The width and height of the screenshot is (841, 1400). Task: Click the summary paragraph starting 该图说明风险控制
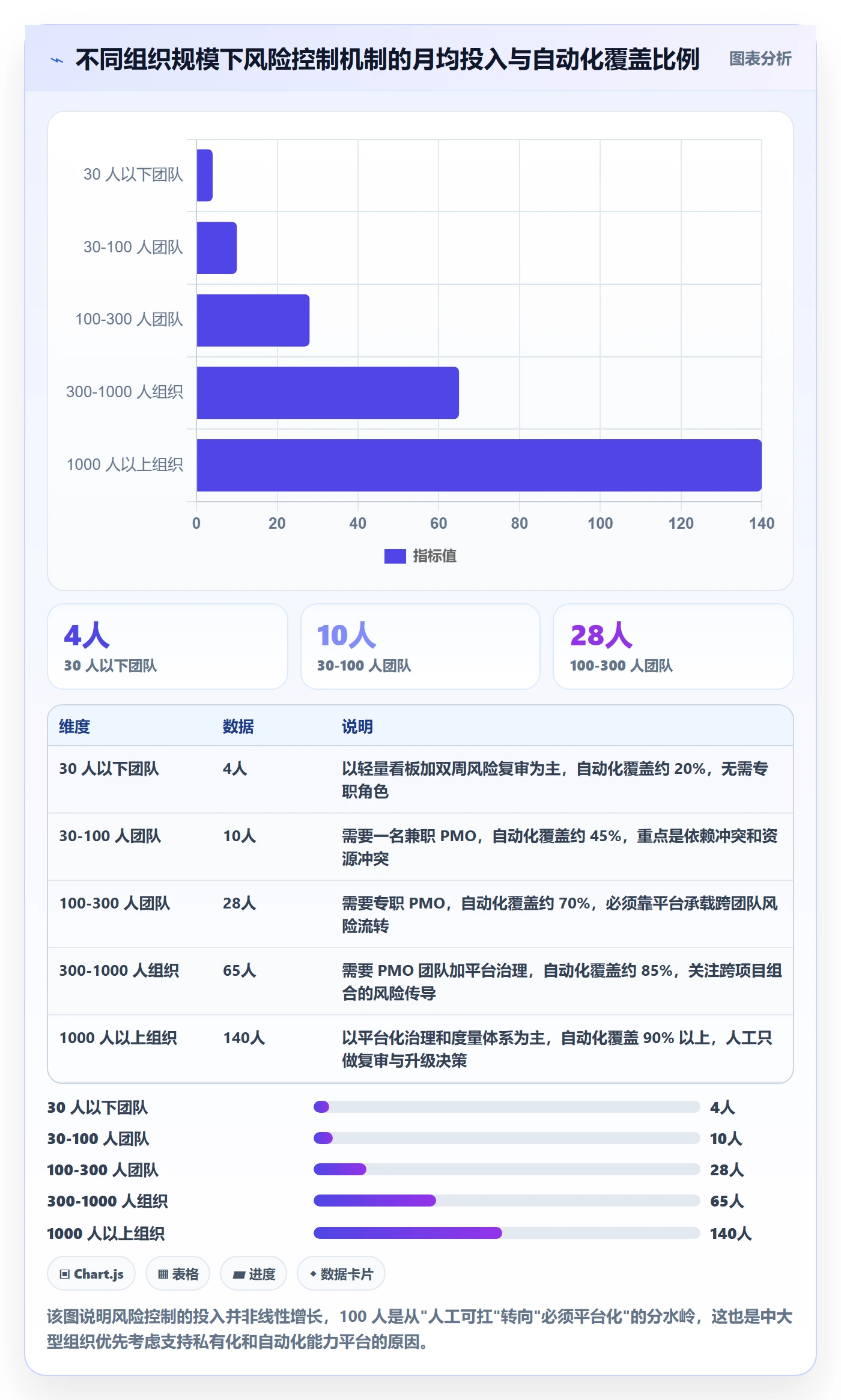420,1328
